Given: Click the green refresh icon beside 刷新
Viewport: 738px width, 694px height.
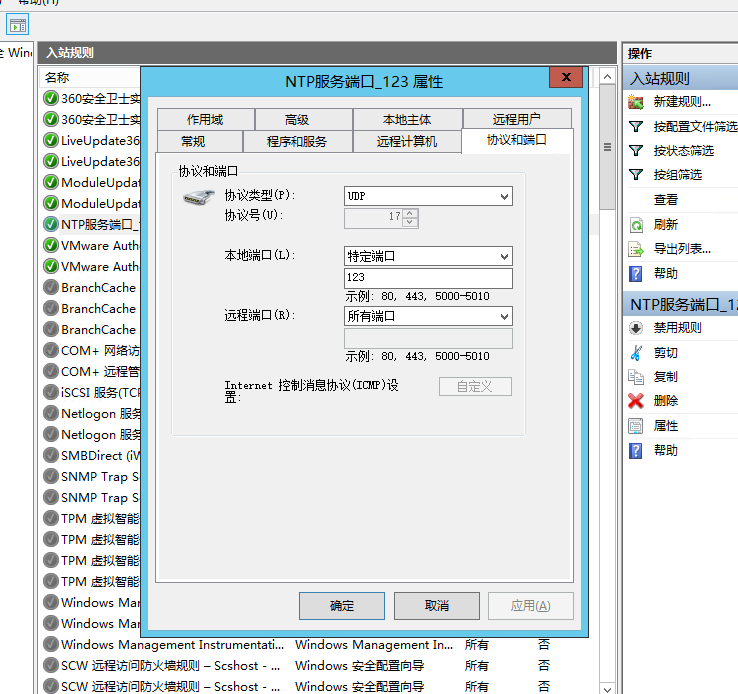Looking at the screenshot, I should pos(636,225).
